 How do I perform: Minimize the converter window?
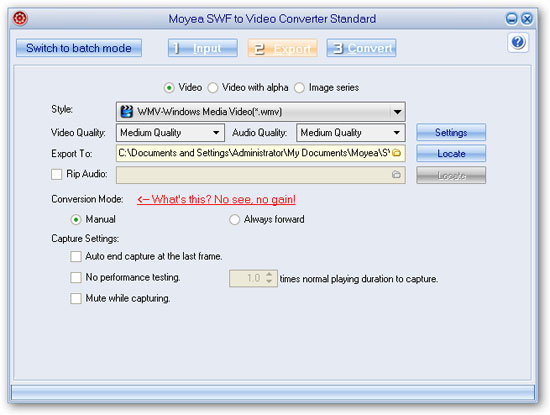click(511, 18)
